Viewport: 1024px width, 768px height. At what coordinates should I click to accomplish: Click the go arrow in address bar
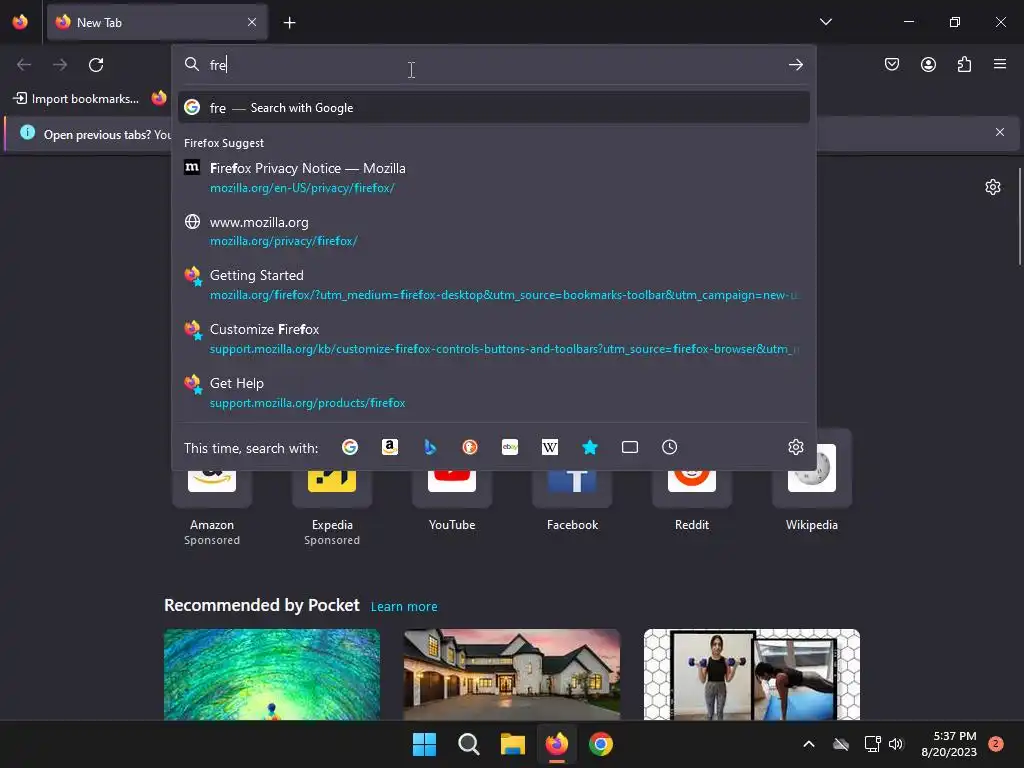[795, 65]
